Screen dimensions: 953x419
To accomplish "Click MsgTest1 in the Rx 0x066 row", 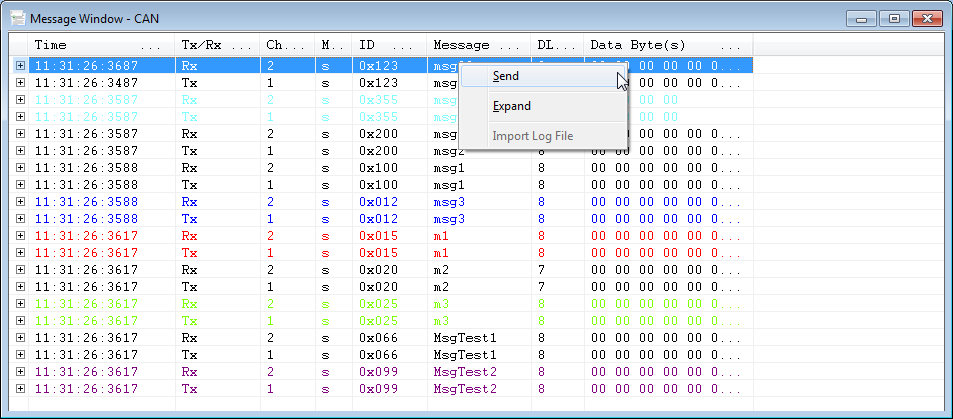I will click(465, 338).
